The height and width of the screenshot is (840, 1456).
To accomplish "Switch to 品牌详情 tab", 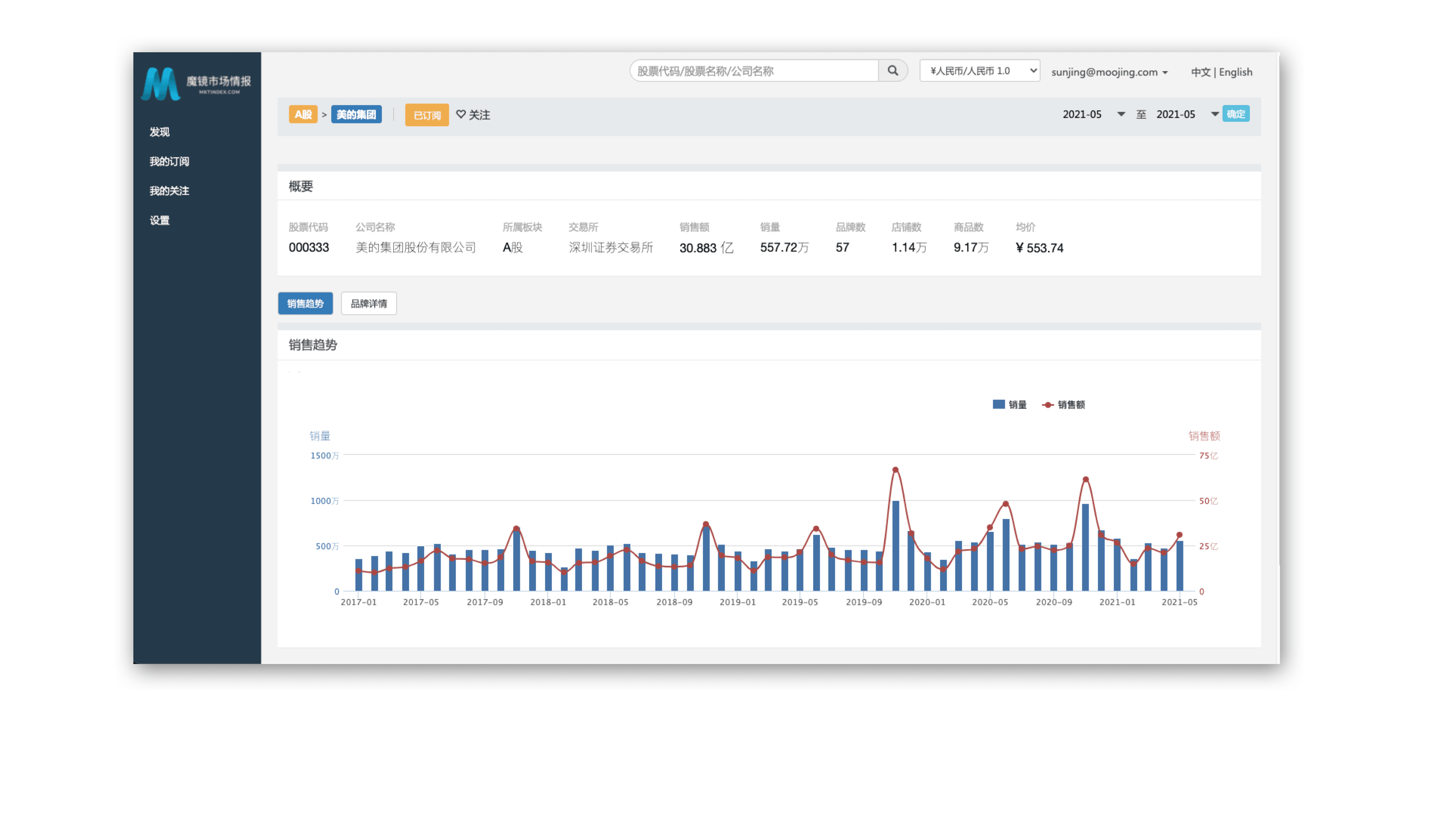I will pos(368,303).
